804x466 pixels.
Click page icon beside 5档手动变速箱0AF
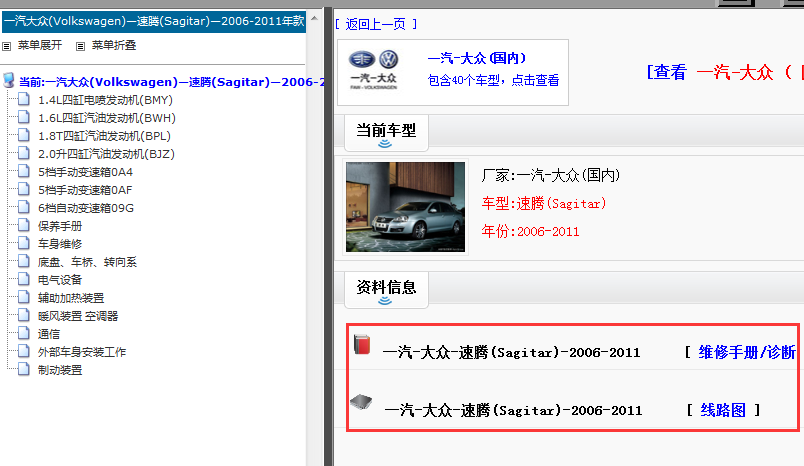(x=24, y=189)
